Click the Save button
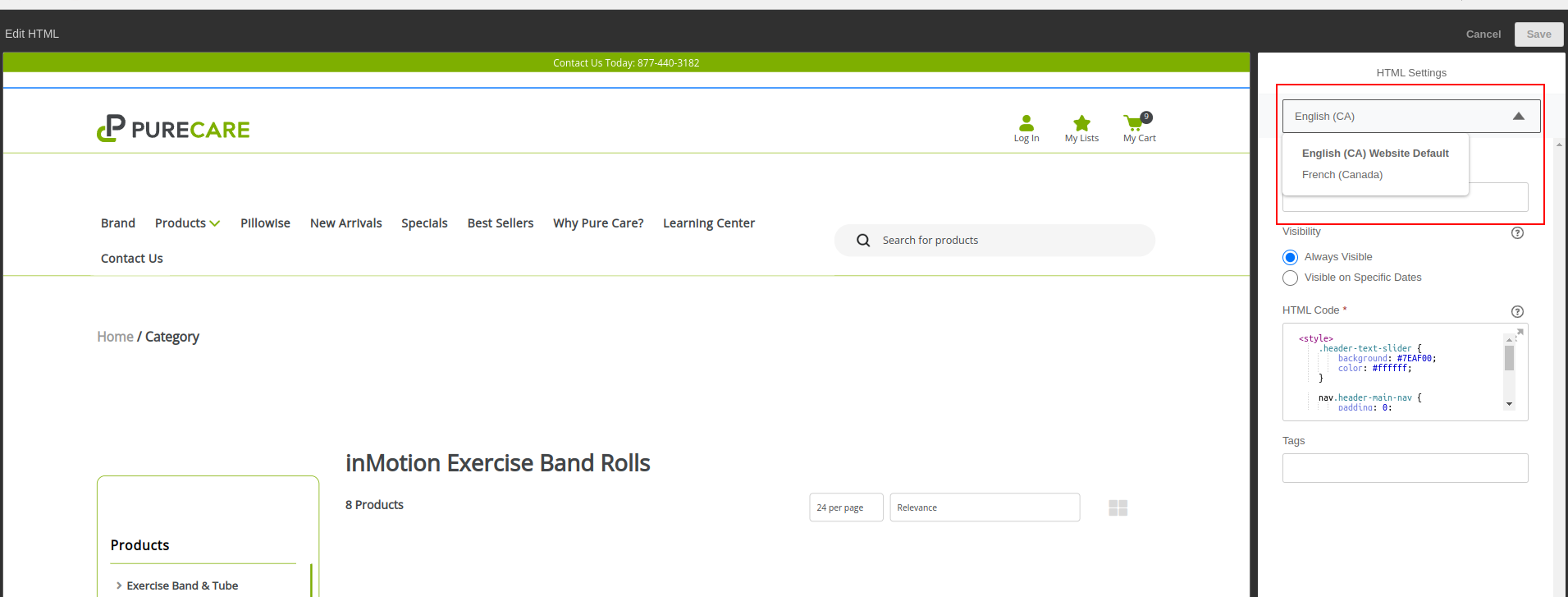Image resolution: width=1568 pixels, height=597 pixels. tap(1538, 34)
